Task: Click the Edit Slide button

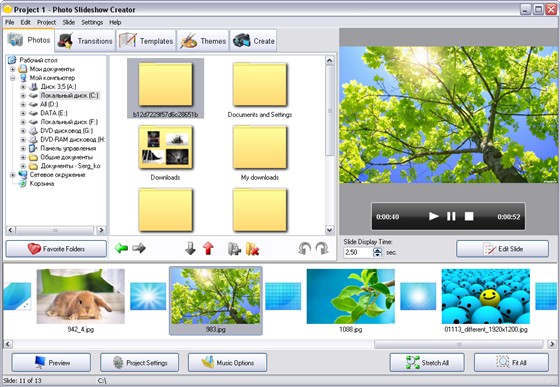Action: click(502, 249)
